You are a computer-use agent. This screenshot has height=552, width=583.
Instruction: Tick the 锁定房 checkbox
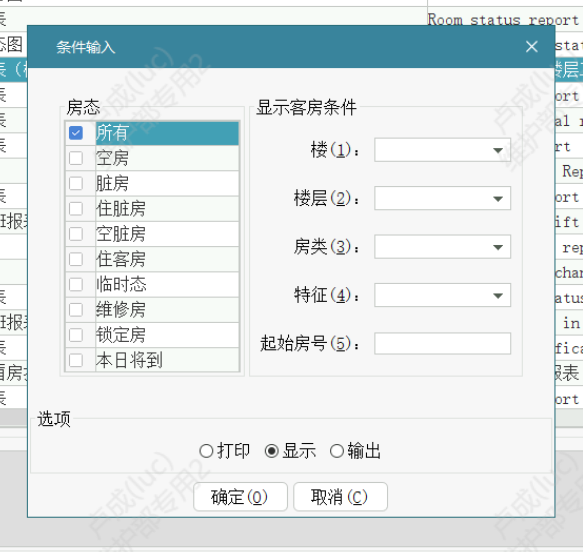click(x=76, y=335)
